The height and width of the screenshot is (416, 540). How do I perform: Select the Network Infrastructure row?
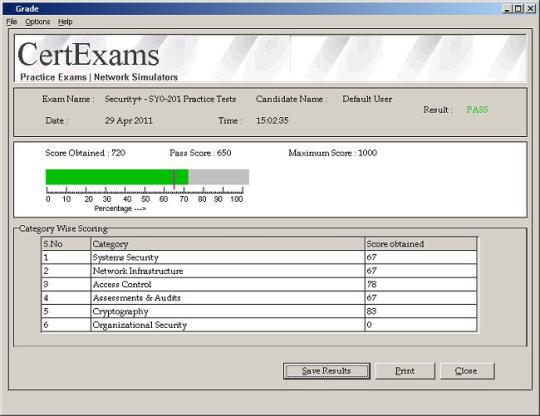259,271
